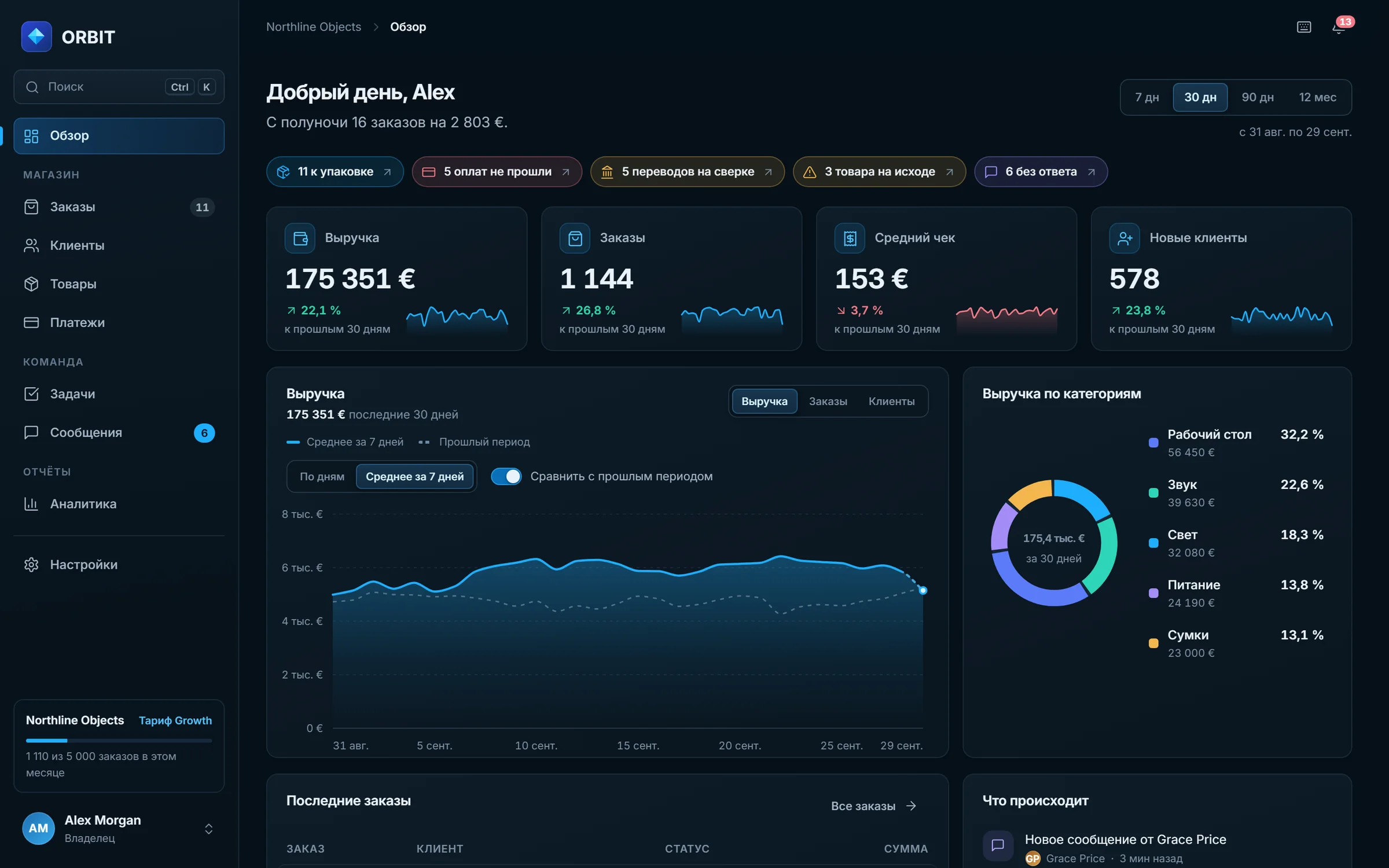Viewport: 1389px width, 868px height.
Task: Open the keyboard shortcuts icon in header
Action: 1303,27
